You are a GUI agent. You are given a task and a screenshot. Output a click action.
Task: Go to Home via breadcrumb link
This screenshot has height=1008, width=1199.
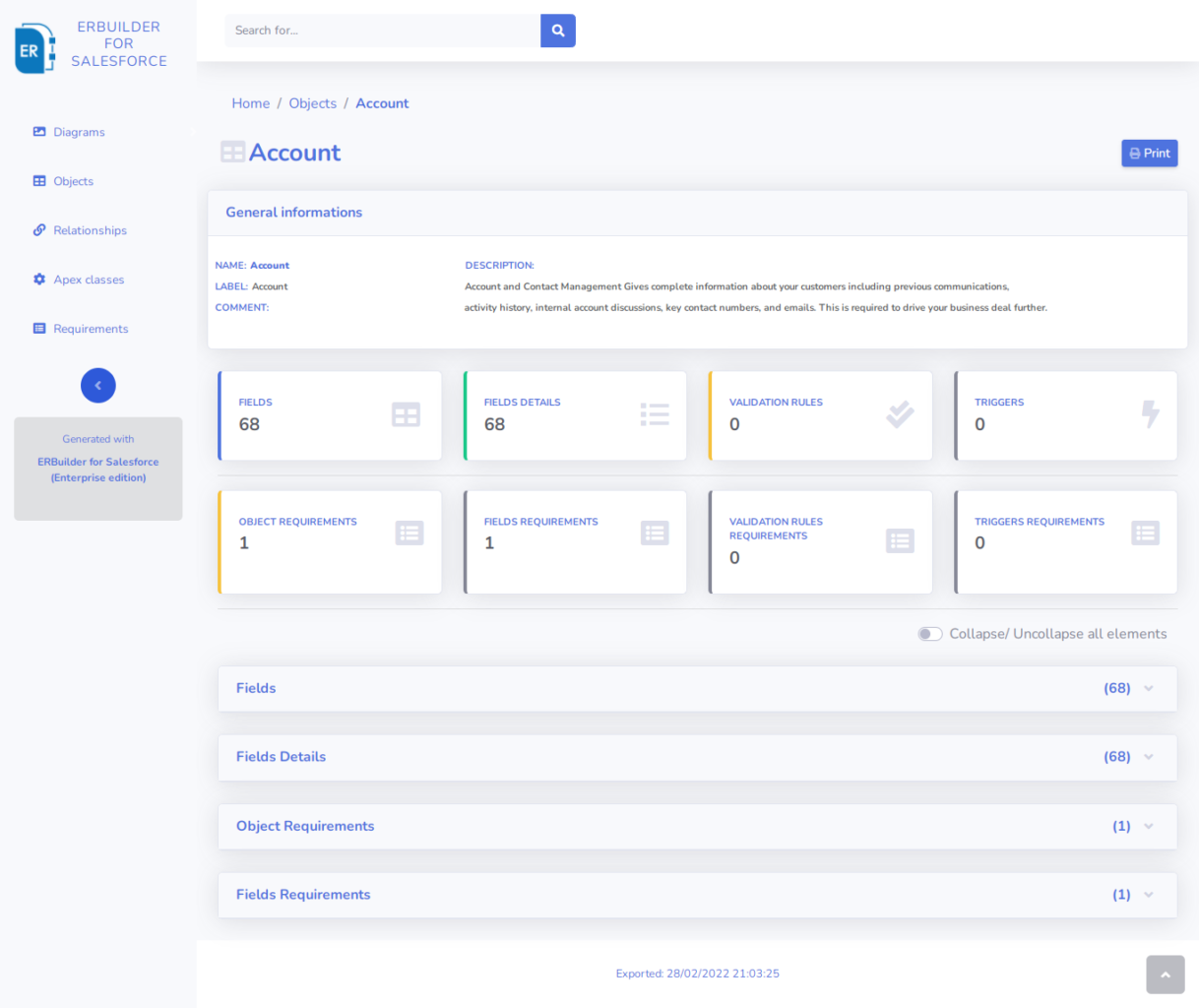250,103
